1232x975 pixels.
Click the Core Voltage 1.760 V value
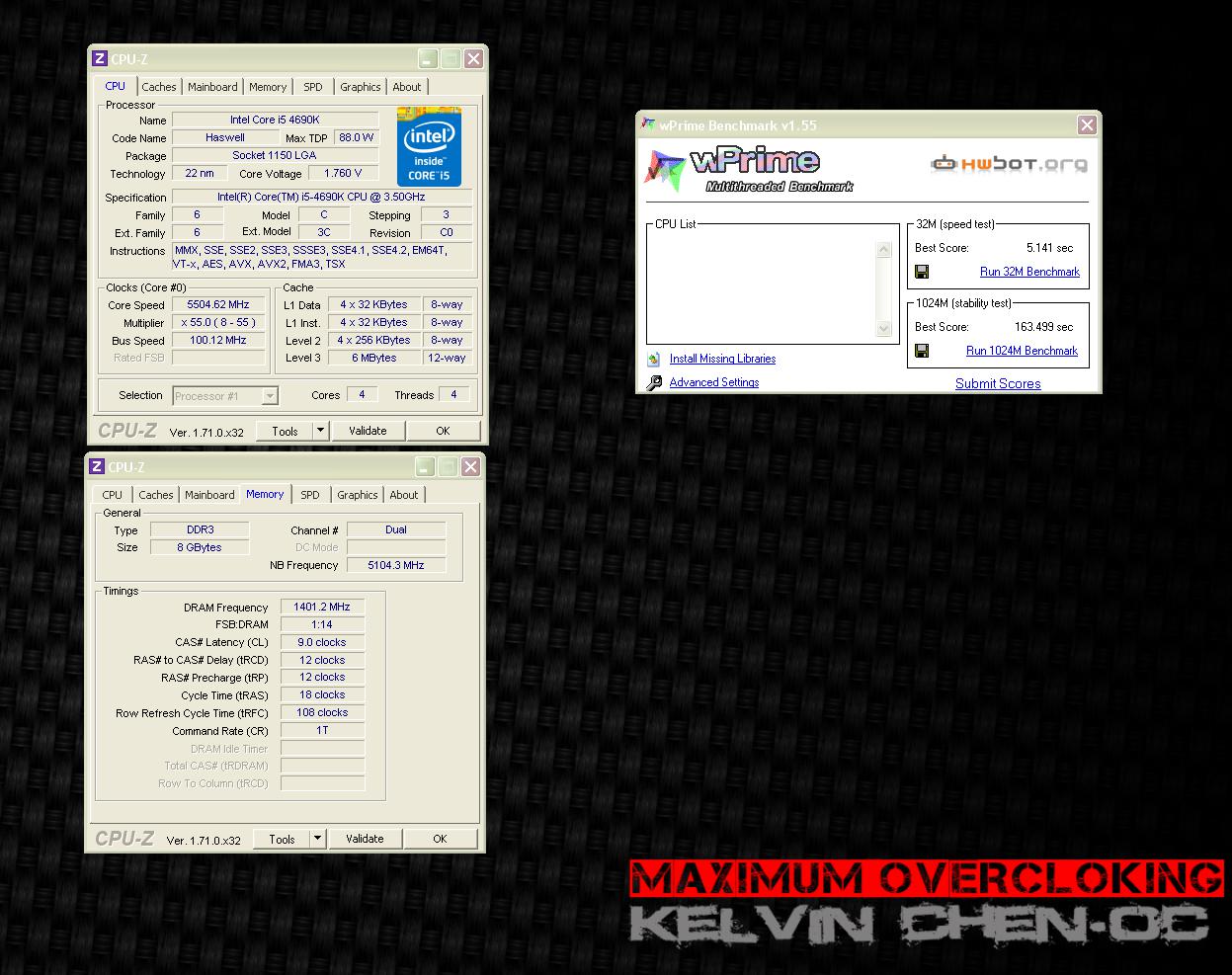click(x=343, y=173)
